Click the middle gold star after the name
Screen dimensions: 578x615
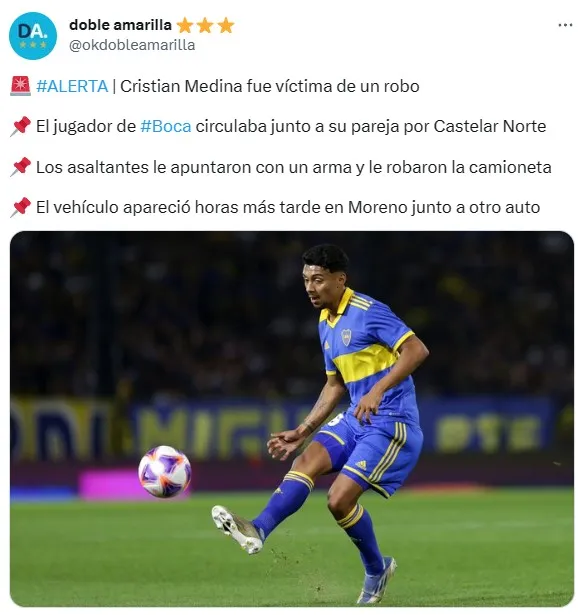pos(205,26)
